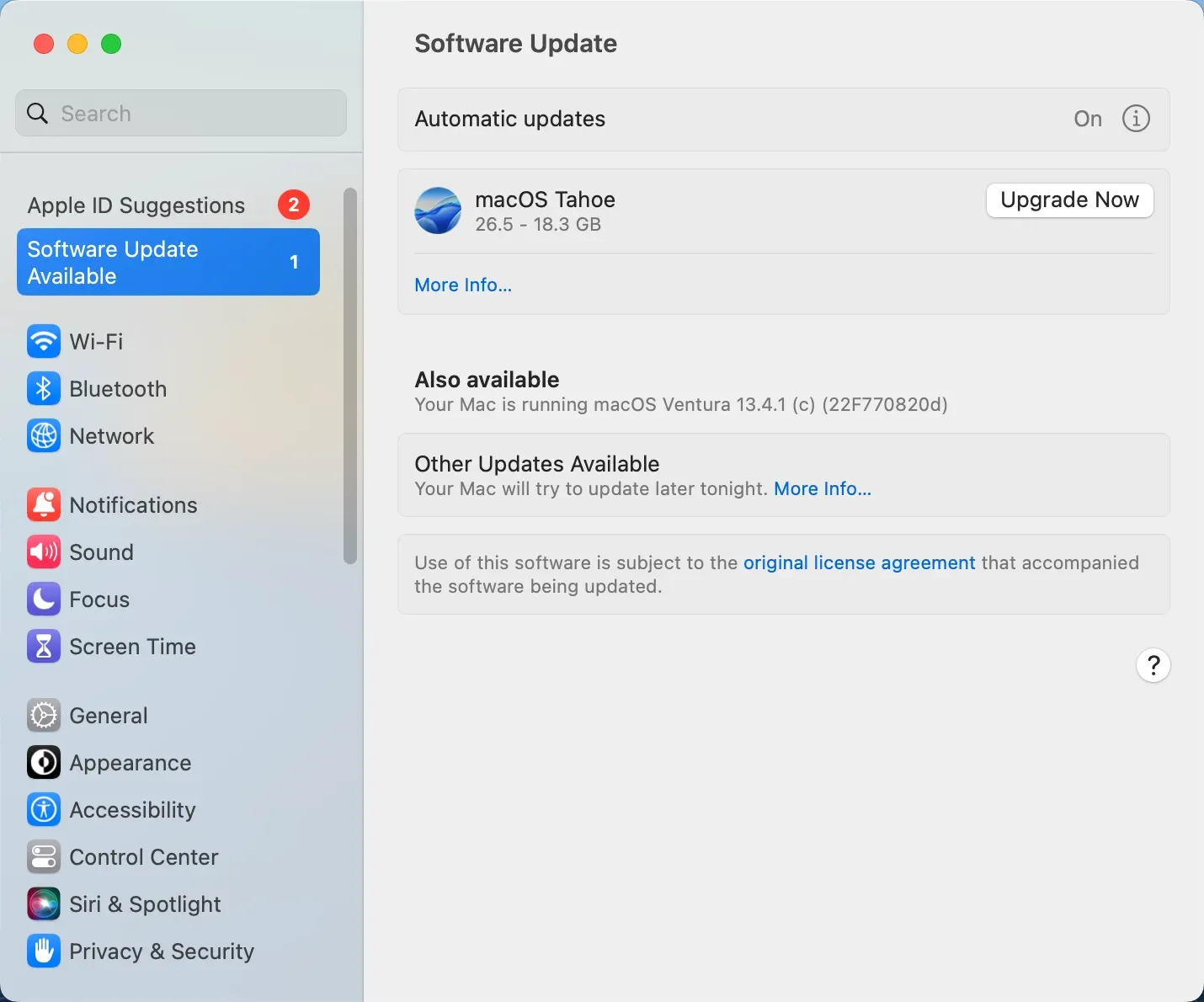The height and width of the screenshot is (1002, 1204).
Task: Click the Accessibility icon
Action: 44,810
